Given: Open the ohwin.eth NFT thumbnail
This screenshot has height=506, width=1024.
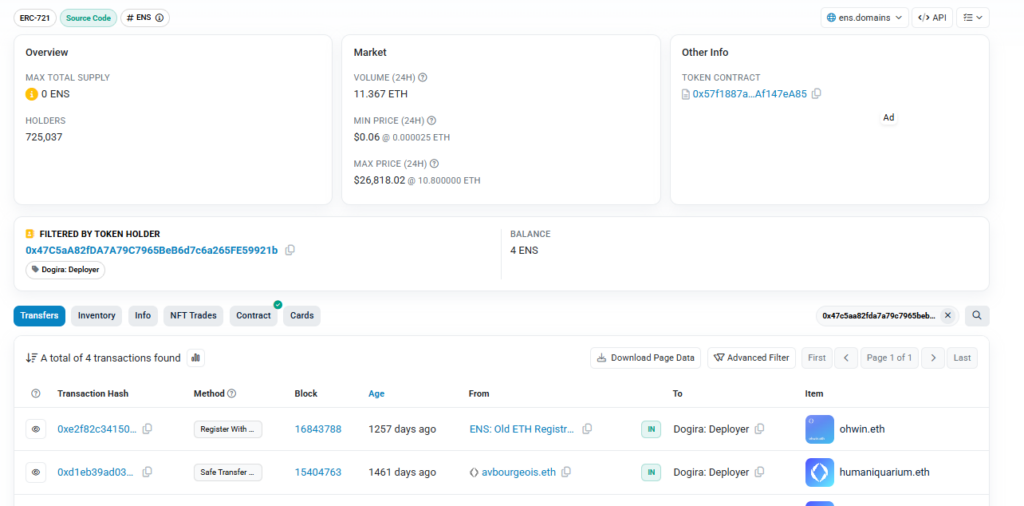Looking at the screenshot, I should (820, 429).
